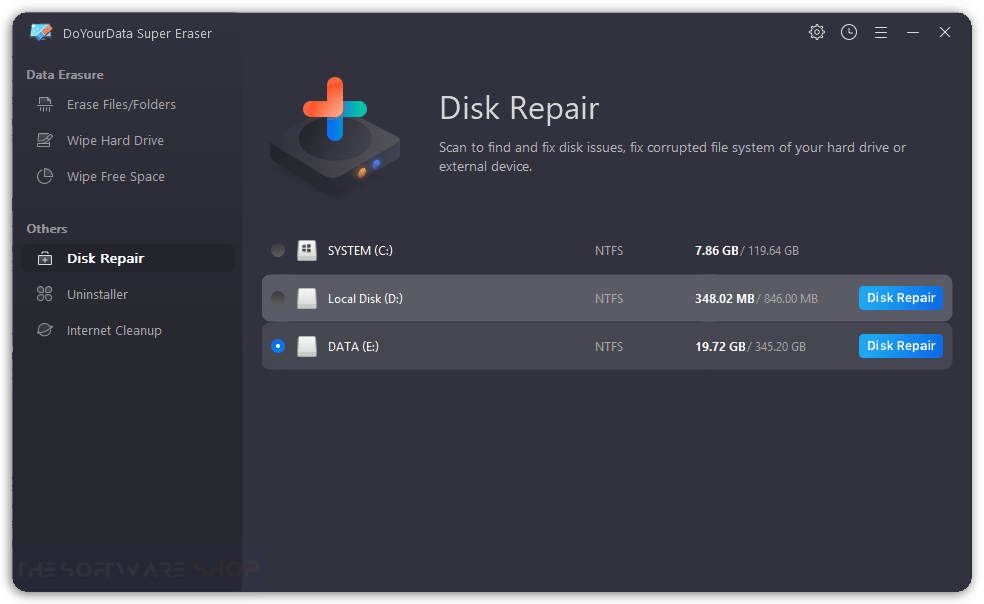The image size is (984, 604).
Task: Select the DATA (E:) radio button
Action: (278, 346)
